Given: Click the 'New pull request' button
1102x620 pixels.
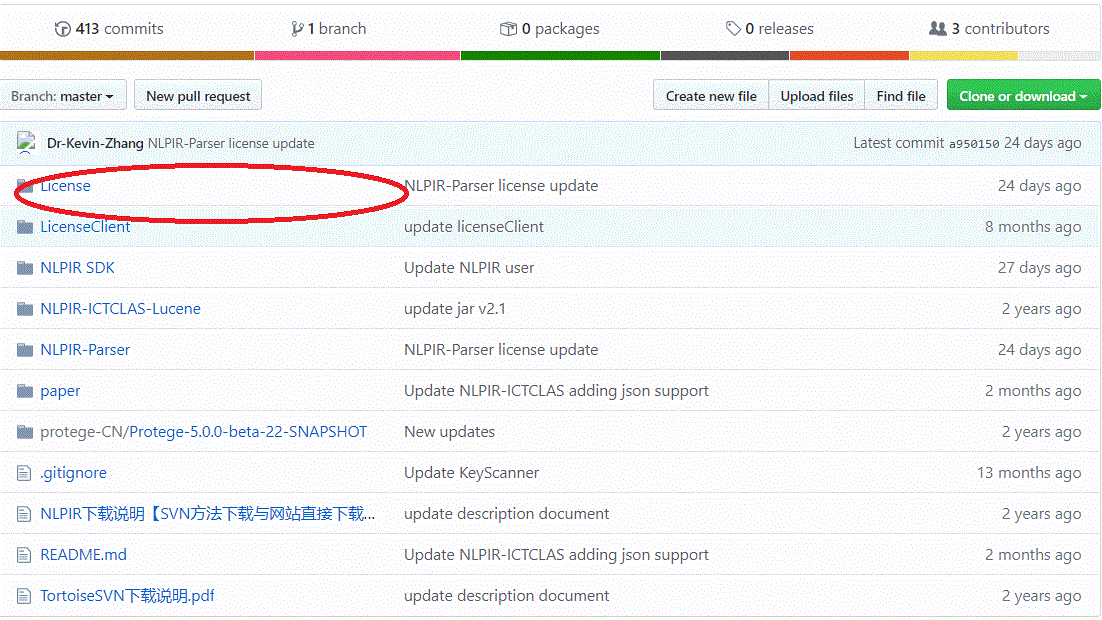Looking at the screenshot, I should coord(197,95).
